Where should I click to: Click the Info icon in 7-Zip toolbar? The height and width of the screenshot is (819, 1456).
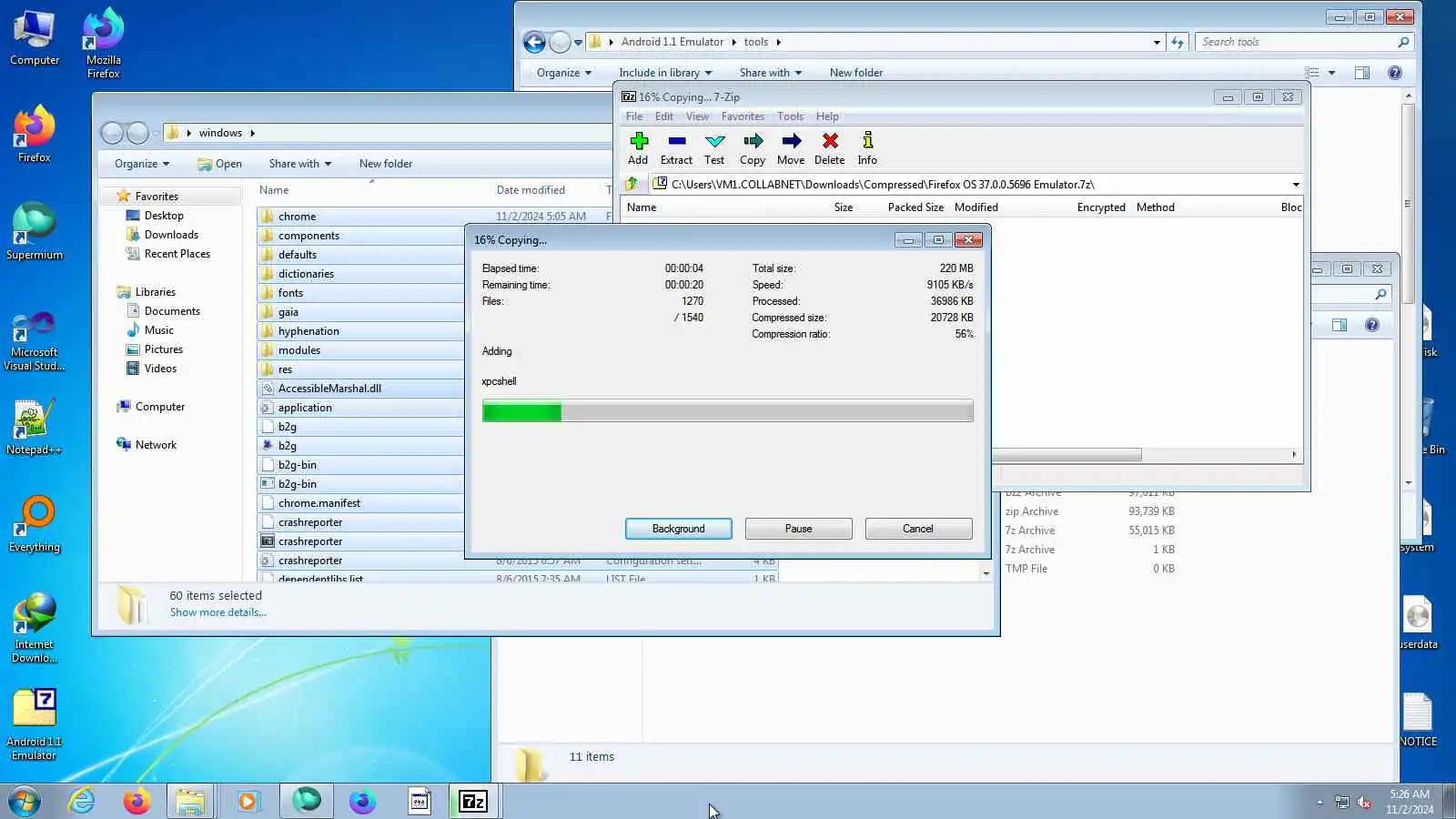pos(867,148)
